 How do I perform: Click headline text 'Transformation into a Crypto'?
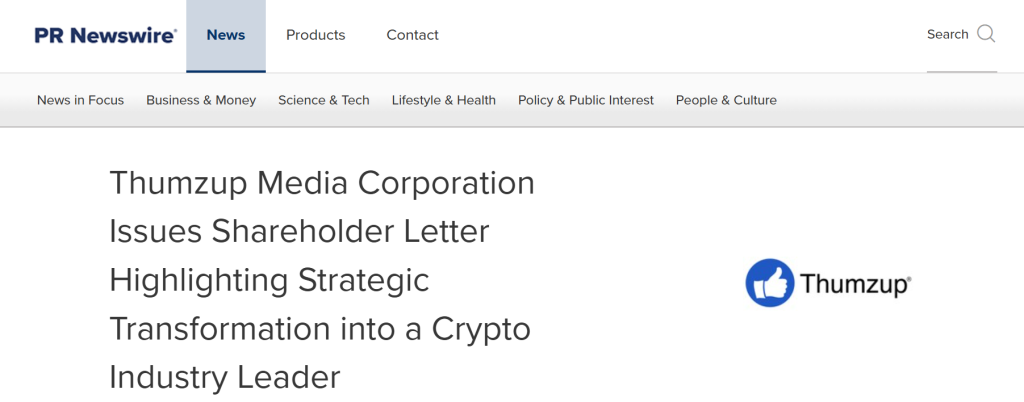tap(320, 328)
